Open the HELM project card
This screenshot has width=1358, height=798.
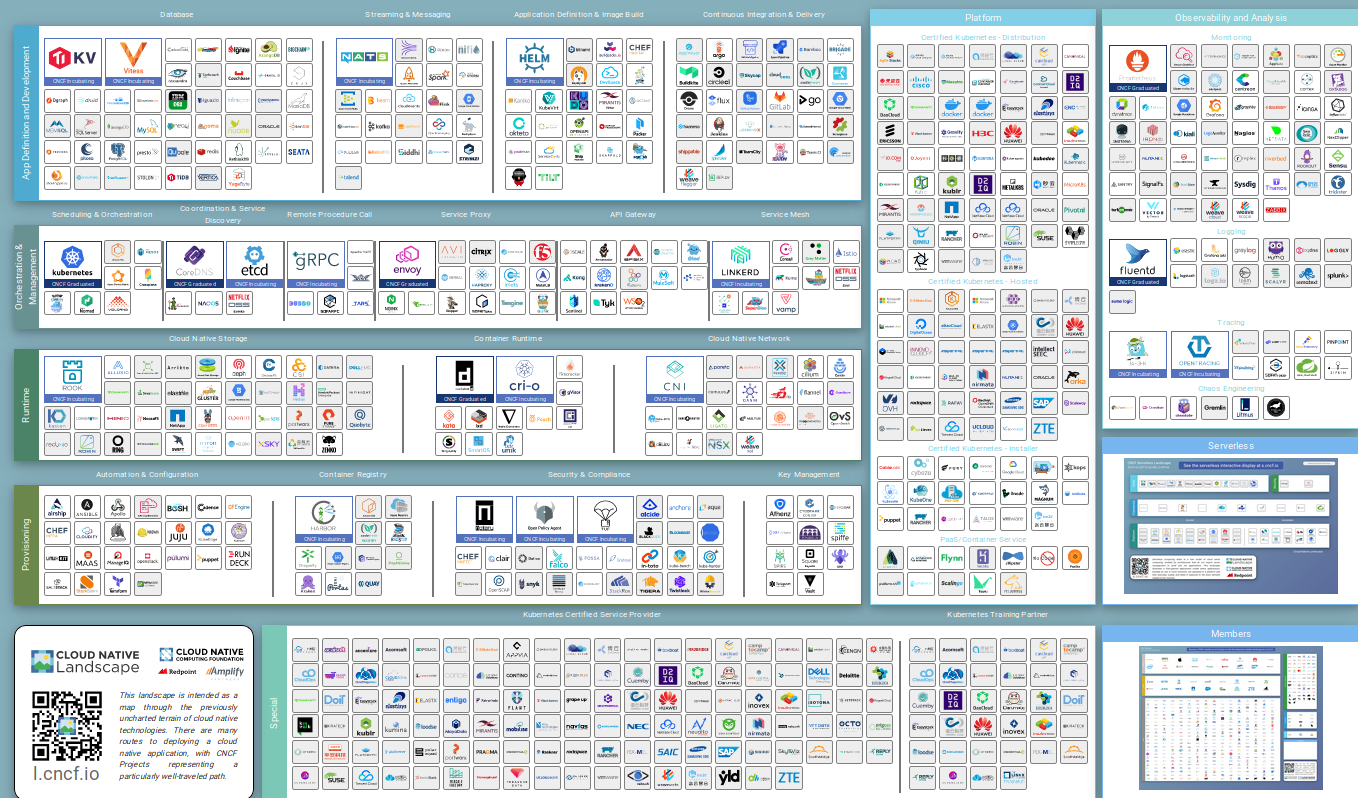click(534, 61)
